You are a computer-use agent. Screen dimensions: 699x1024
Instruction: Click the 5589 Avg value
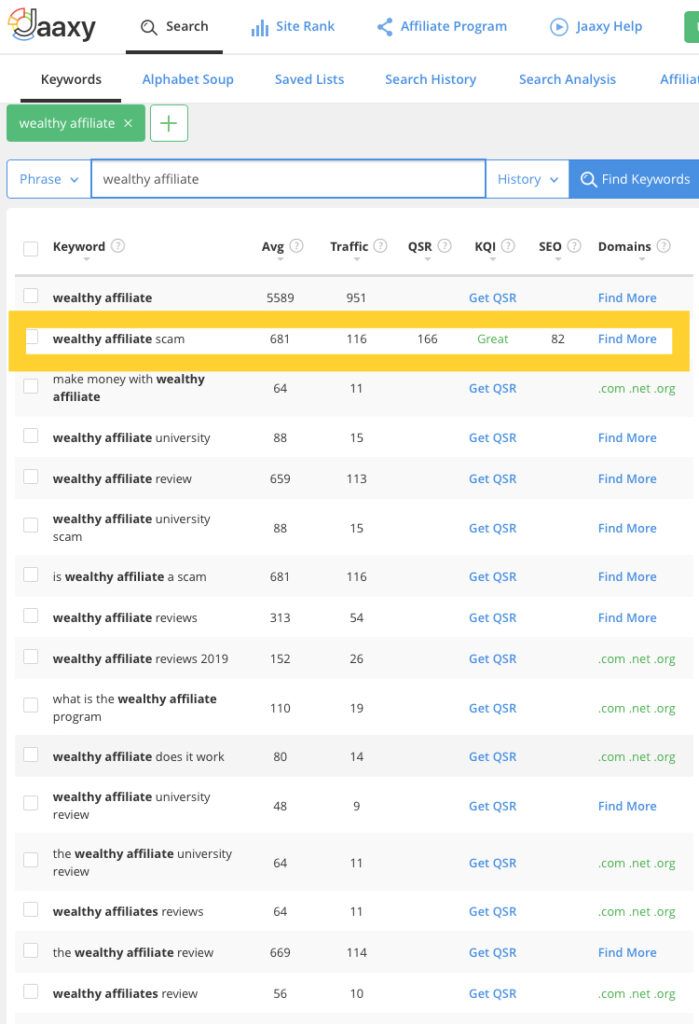point(280,298)
